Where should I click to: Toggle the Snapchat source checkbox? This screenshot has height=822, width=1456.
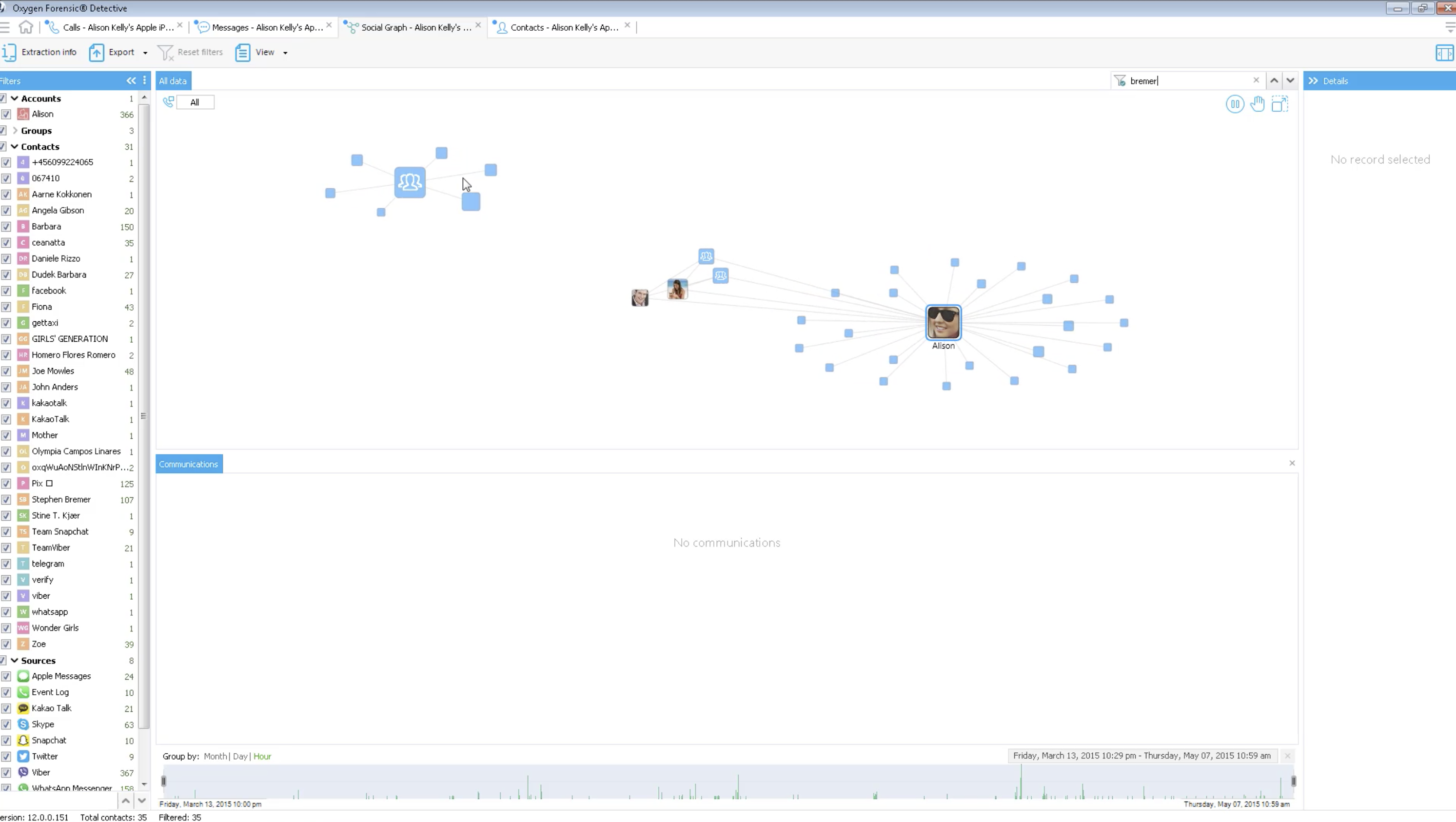pos(6,741)
